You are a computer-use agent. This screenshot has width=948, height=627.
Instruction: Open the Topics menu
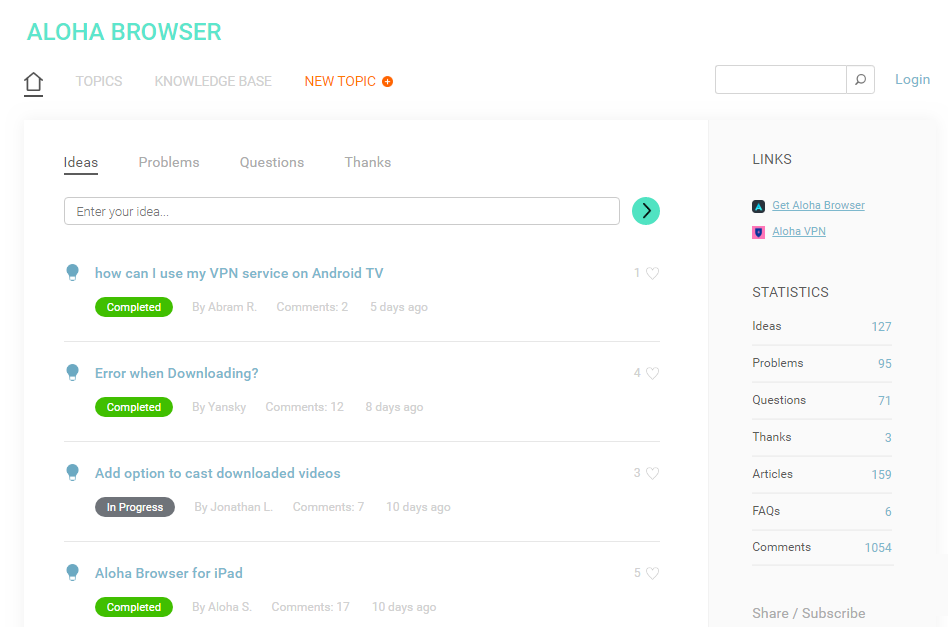click(x=99, y=81)
